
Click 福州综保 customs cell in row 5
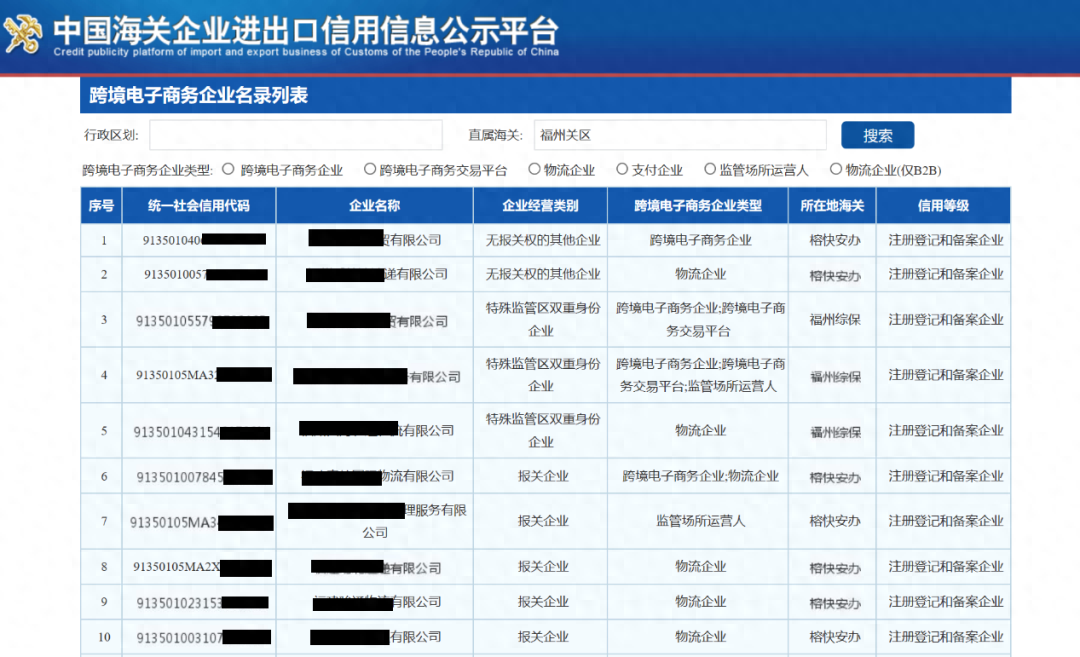pyautogui.click(x=835, y=432)
